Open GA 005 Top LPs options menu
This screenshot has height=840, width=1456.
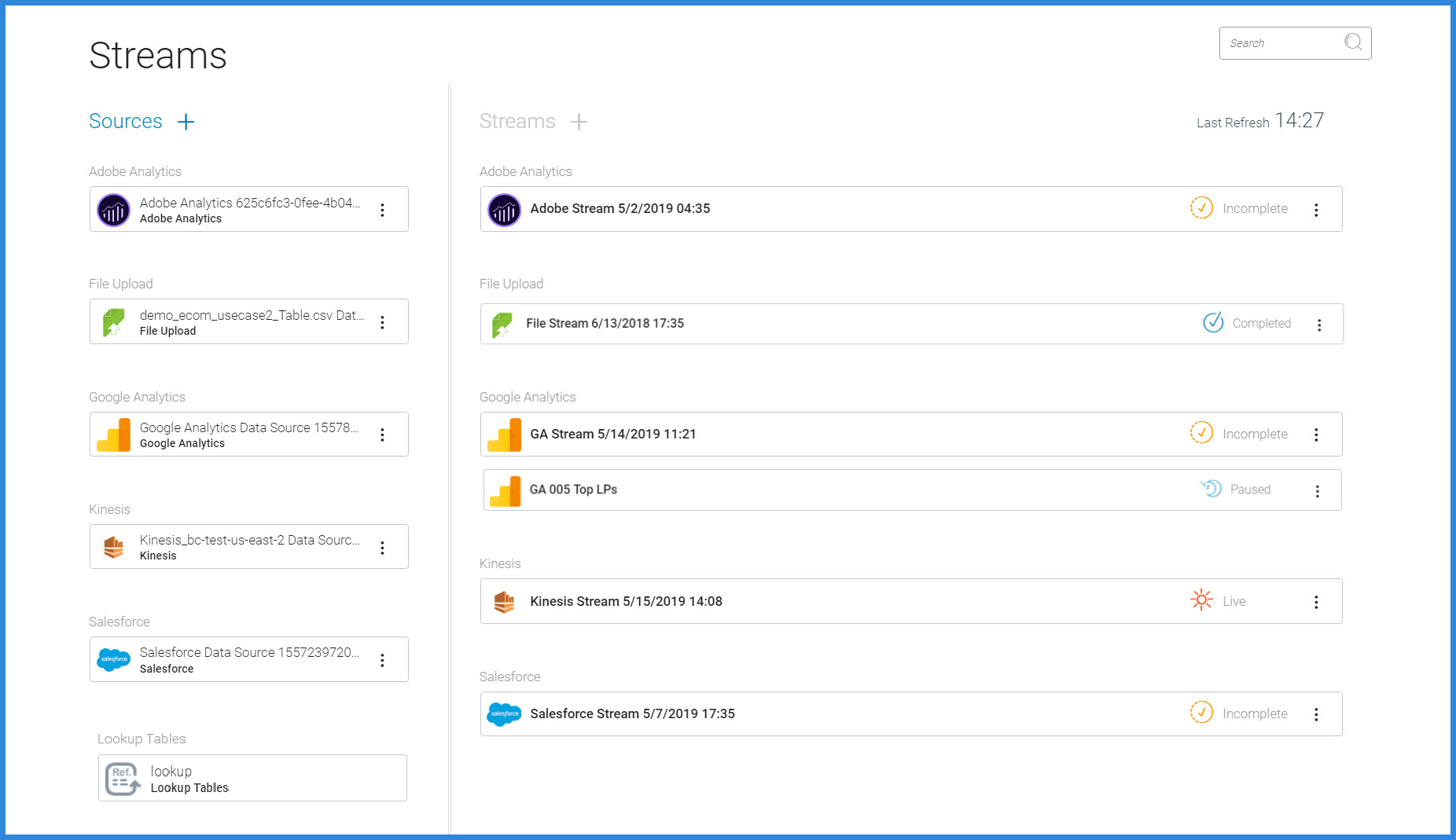point(1318,491)
